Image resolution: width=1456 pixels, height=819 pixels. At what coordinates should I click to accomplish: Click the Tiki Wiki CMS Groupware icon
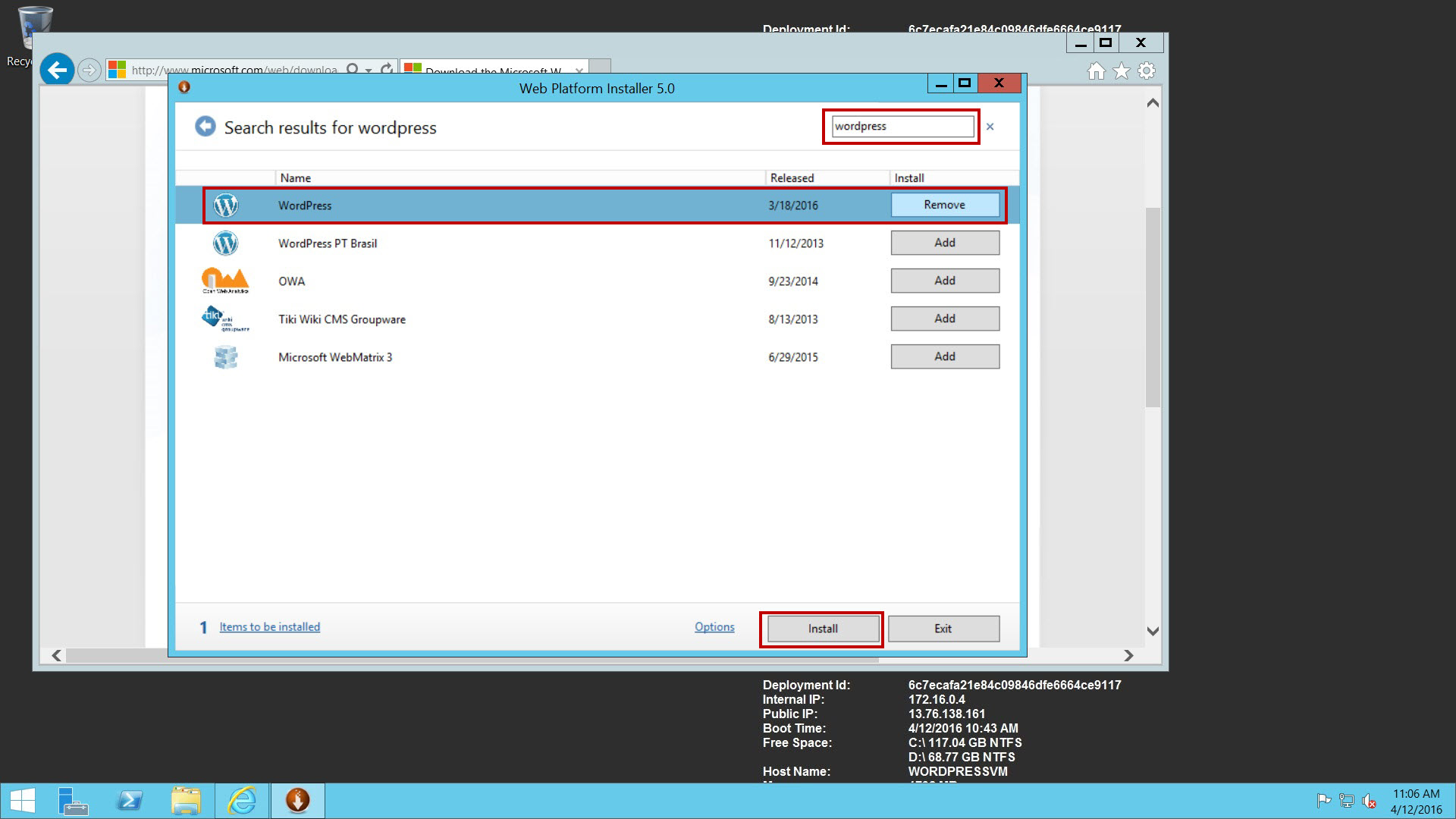(x=225, y=318)
